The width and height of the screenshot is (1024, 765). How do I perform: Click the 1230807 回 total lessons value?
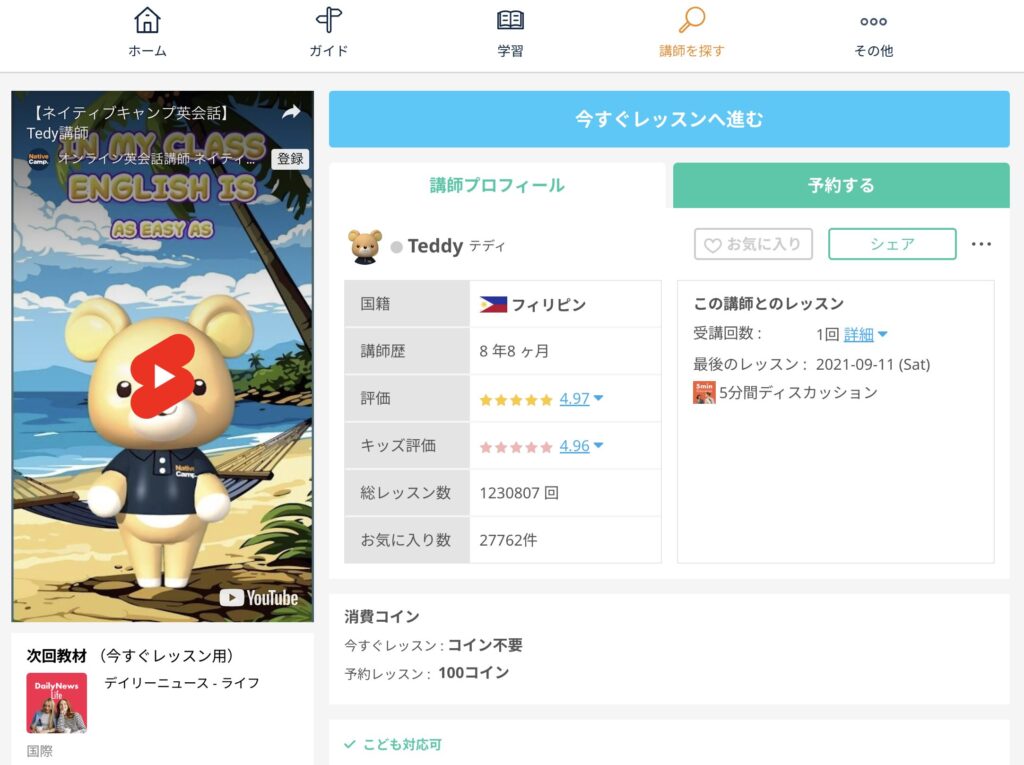click(519, 493)
